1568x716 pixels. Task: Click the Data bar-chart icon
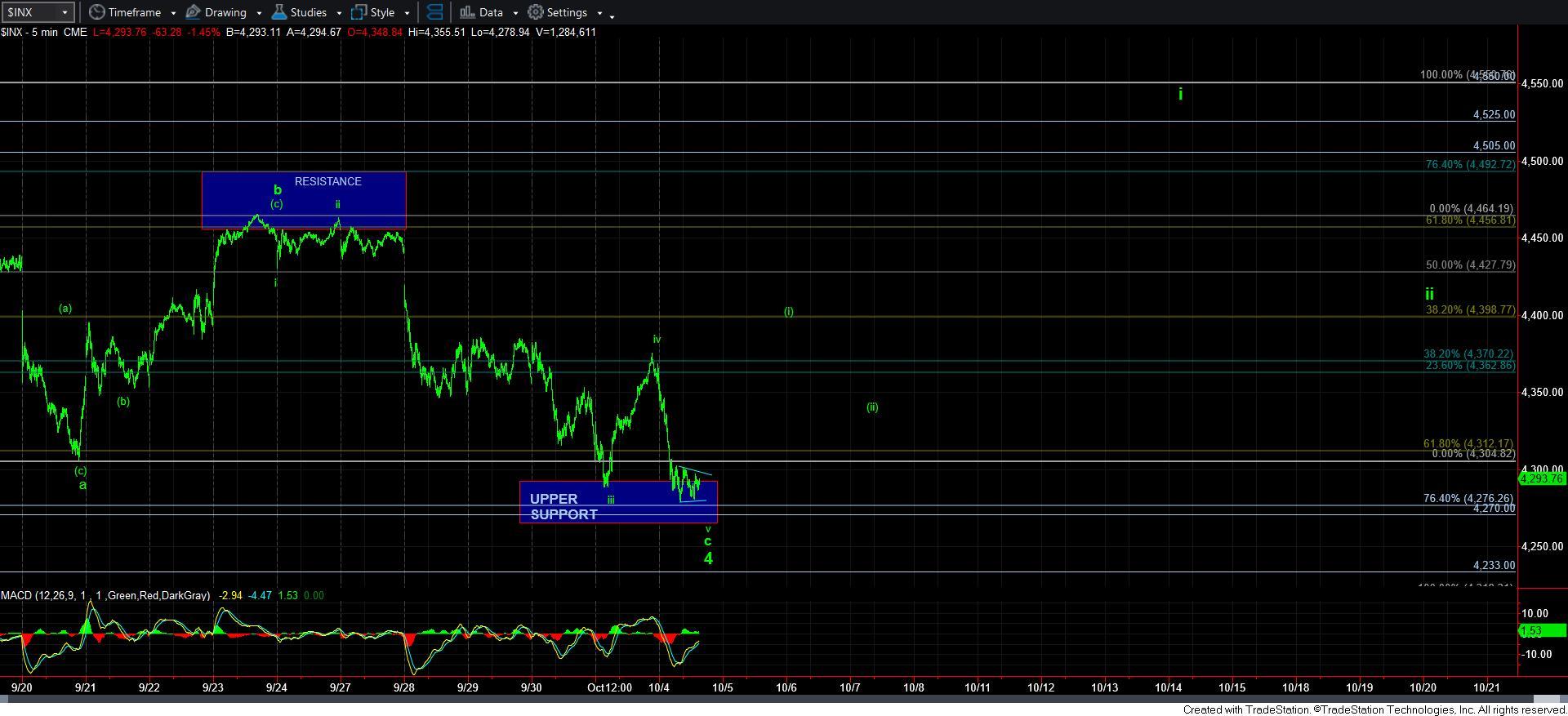(x=467, y=12)
